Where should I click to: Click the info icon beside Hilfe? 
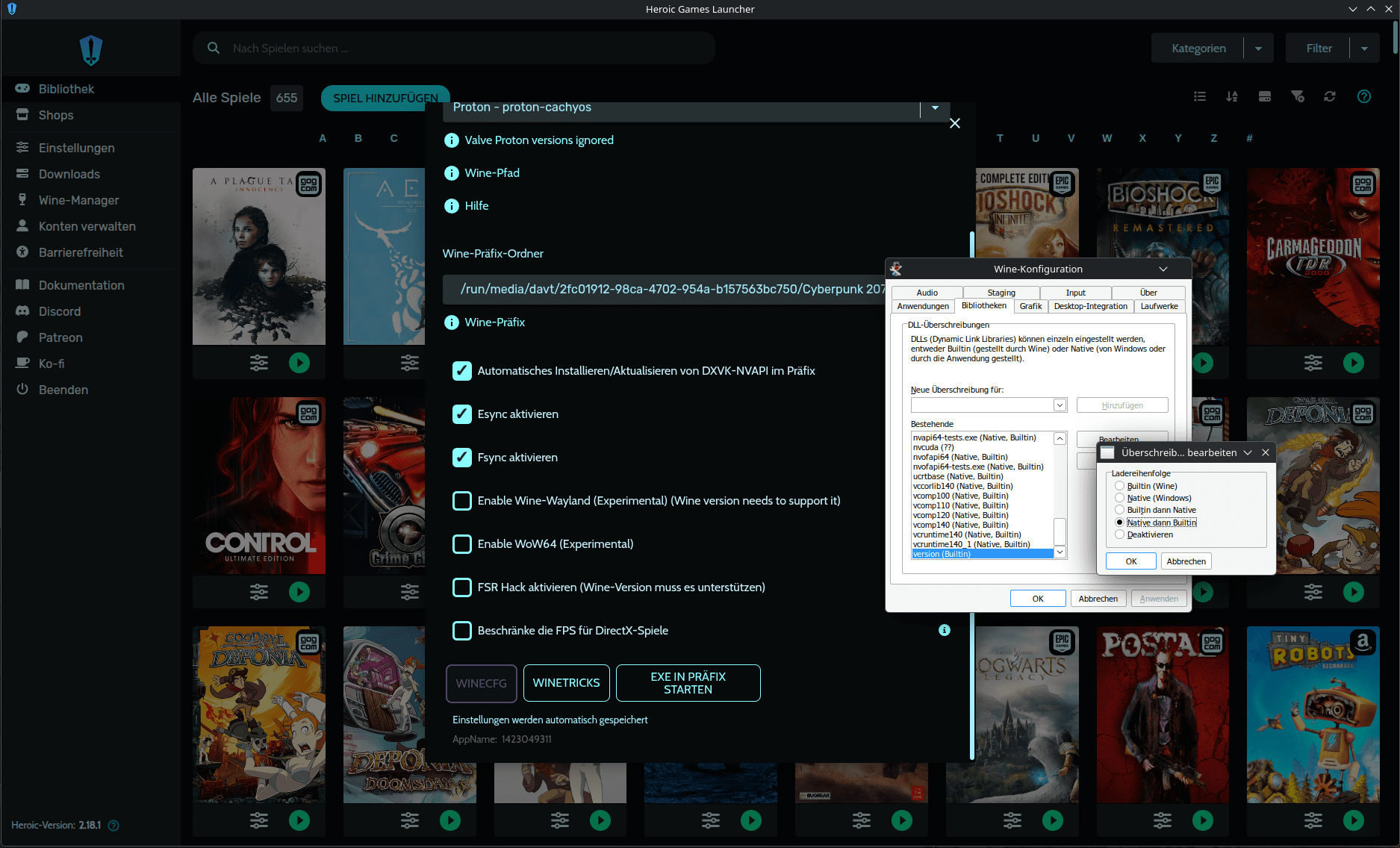[452, 206]
